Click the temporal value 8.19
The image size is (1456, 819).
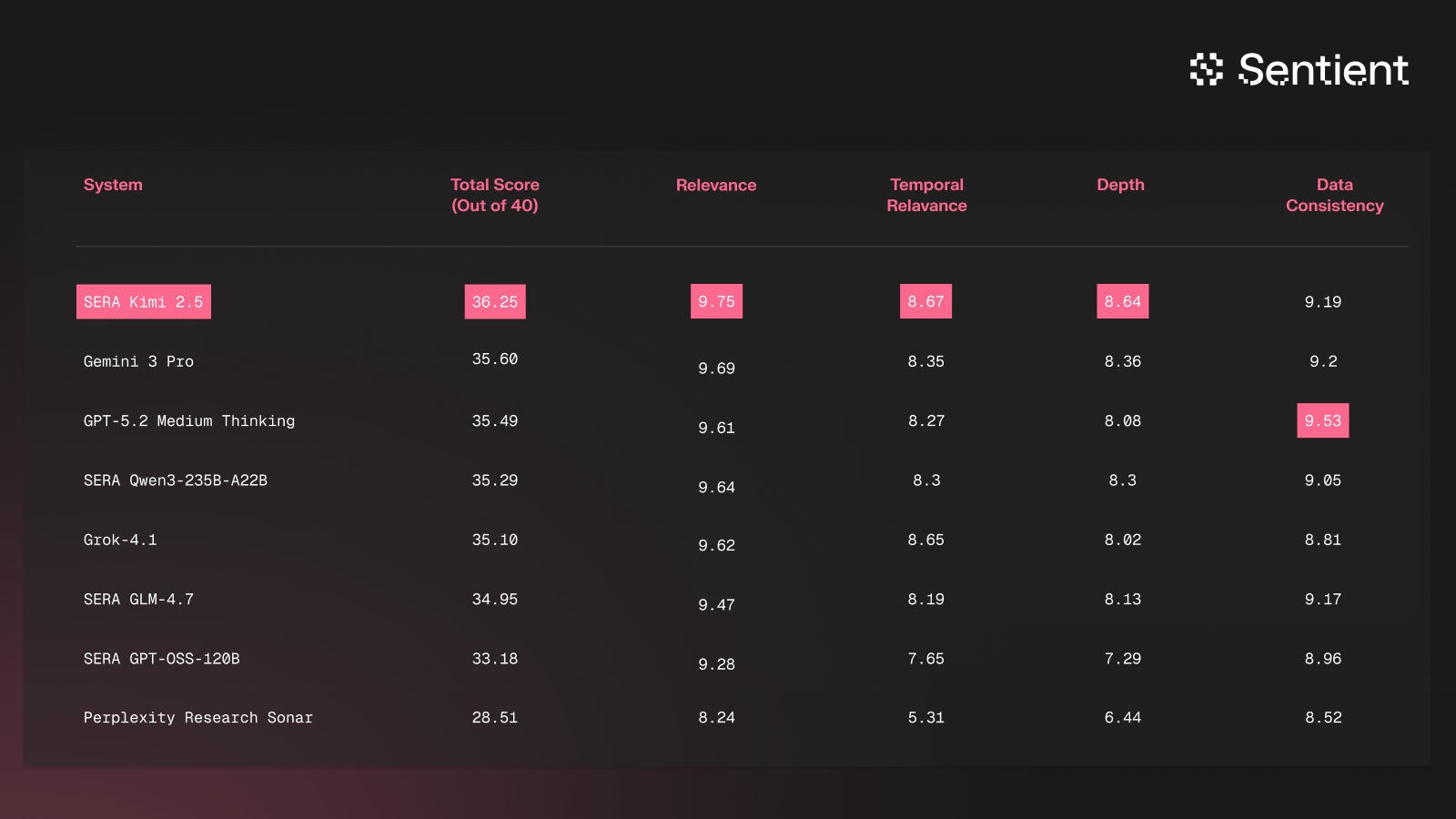pyautogui.click(x=925, y=600)
